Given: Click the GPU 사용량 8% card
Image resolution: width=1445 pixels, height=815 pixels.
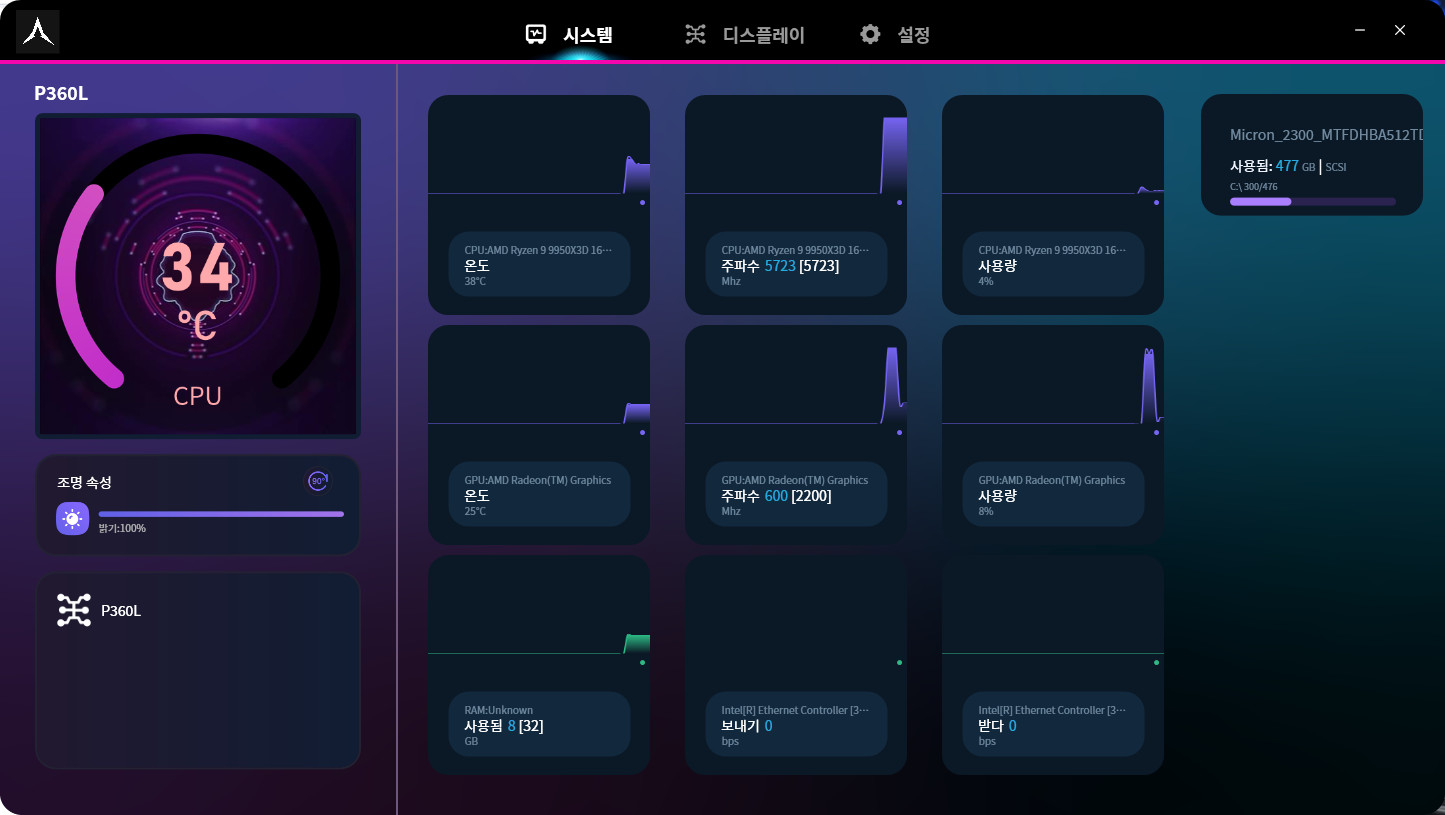Looking at the screenshot, I should pos(1053,435).
